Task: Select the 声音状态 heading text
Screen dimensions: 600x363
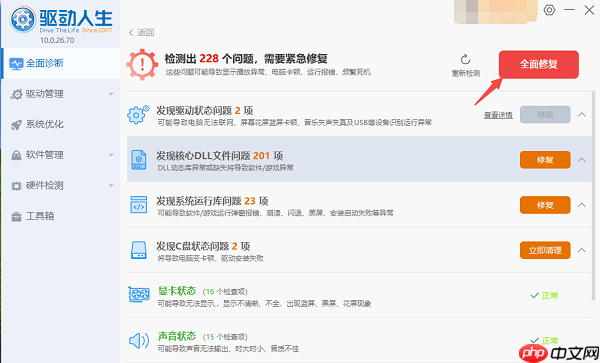Action: pyautogui.click(x=177, y=336)
